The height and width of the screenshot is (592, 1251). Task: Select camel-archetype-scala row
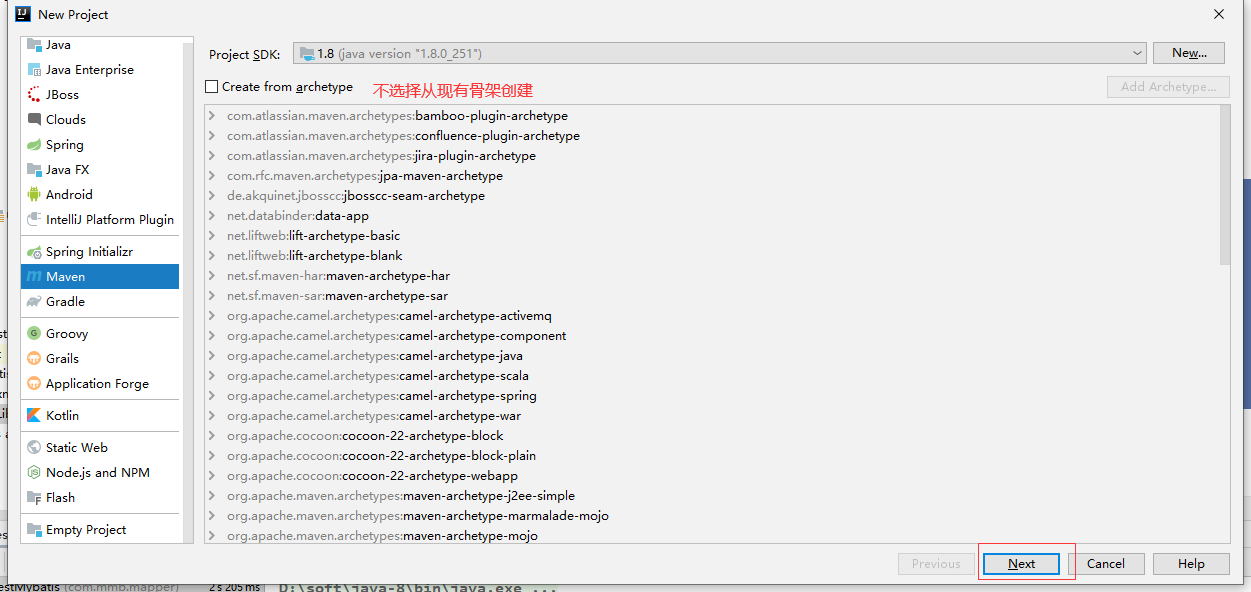coord(713,376)
